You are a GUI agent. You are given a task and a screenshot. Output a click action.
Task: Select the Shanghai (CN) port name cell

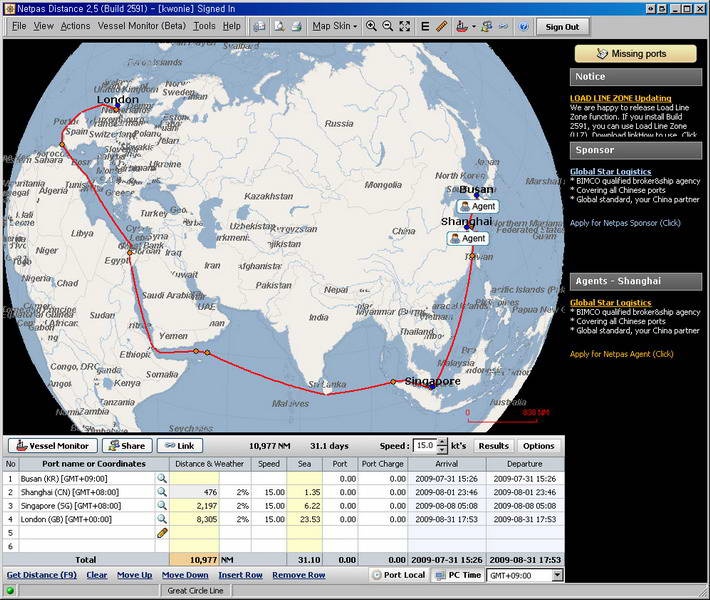point(86,492)
